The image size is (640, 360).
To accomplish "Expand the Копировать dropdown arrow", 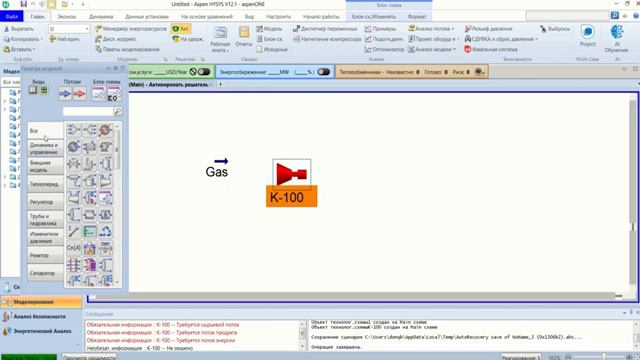I will click(42, 39).
